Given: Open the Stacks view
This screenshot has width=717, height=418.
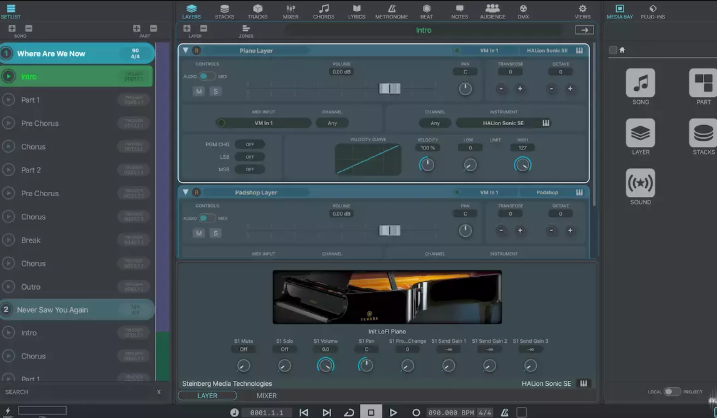Looking at the screenshot, I should pyautogui.click(x=225, y=11).
